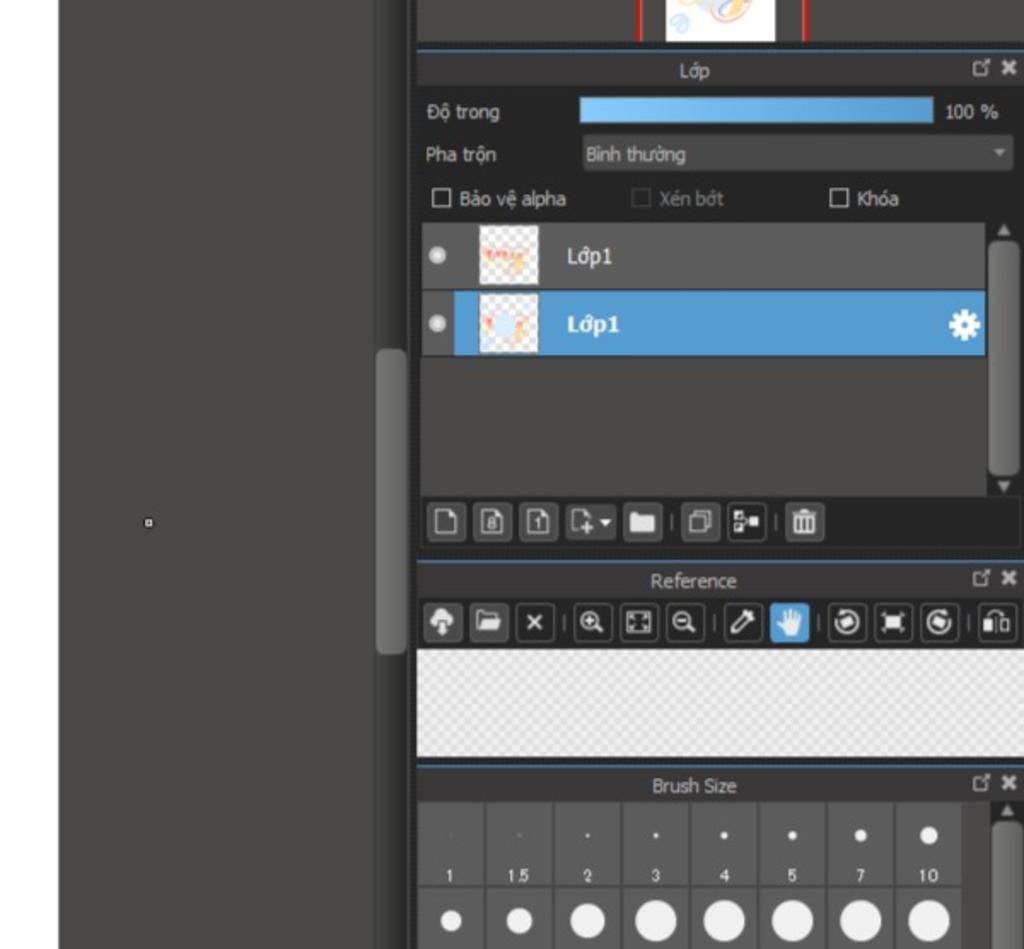Zoom in on the Reference panel
1024x949 pixels.
pos(592,622)
